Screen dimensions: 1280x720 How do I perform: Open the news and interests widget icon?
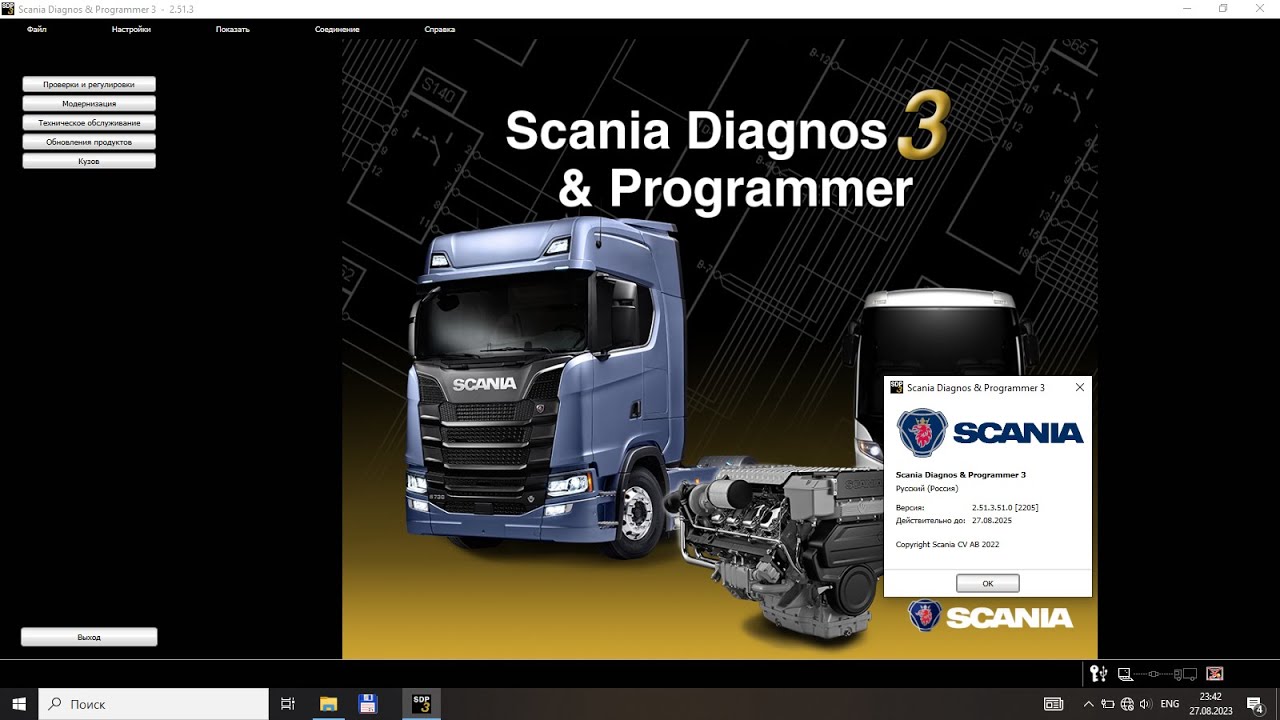pos(1053,704)
